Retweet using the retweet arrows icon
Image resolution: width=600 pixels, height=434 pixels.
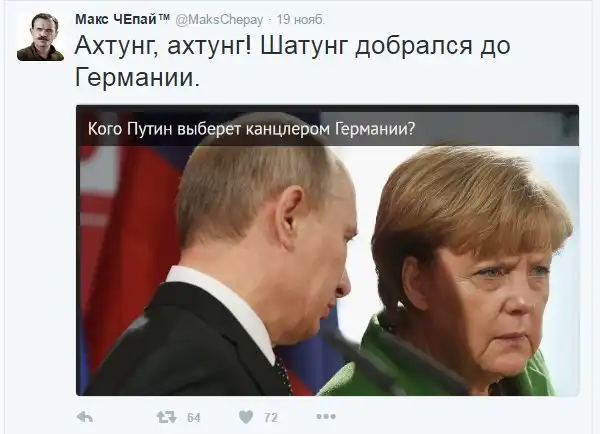pos(166,417)
